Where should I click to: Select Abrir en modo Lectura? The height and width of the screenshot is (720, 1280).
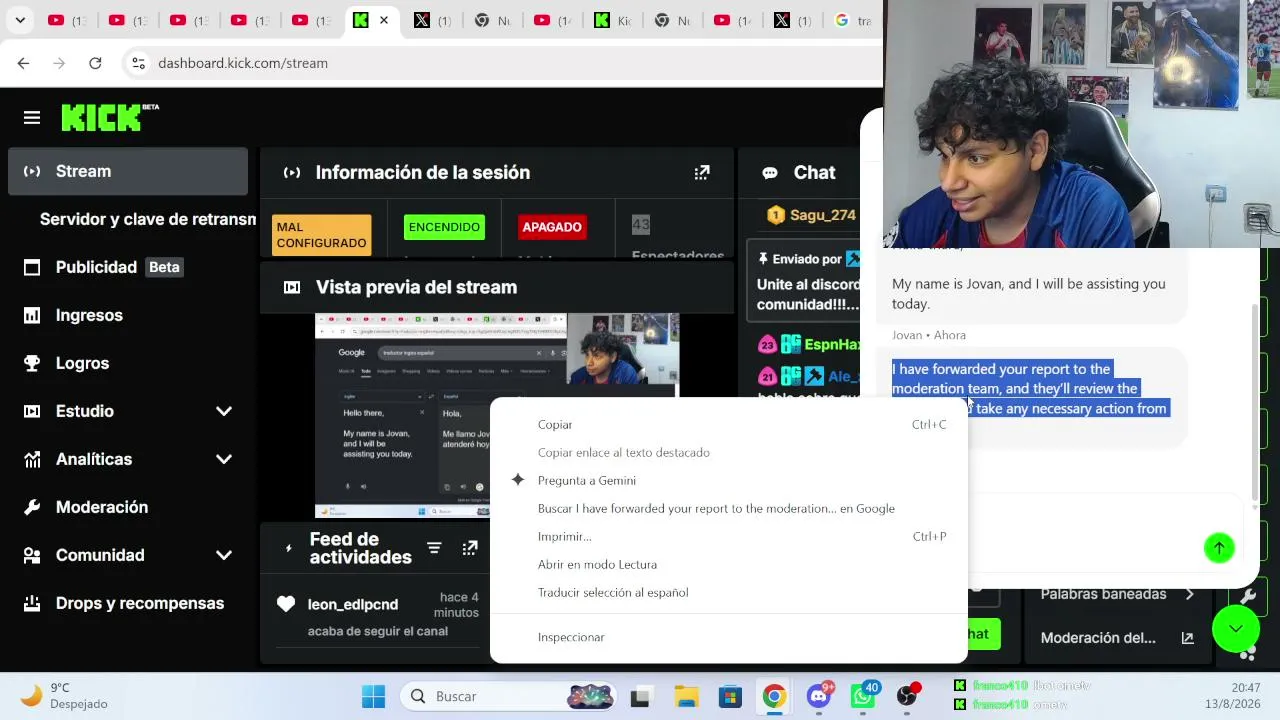[x=728, y=565]
